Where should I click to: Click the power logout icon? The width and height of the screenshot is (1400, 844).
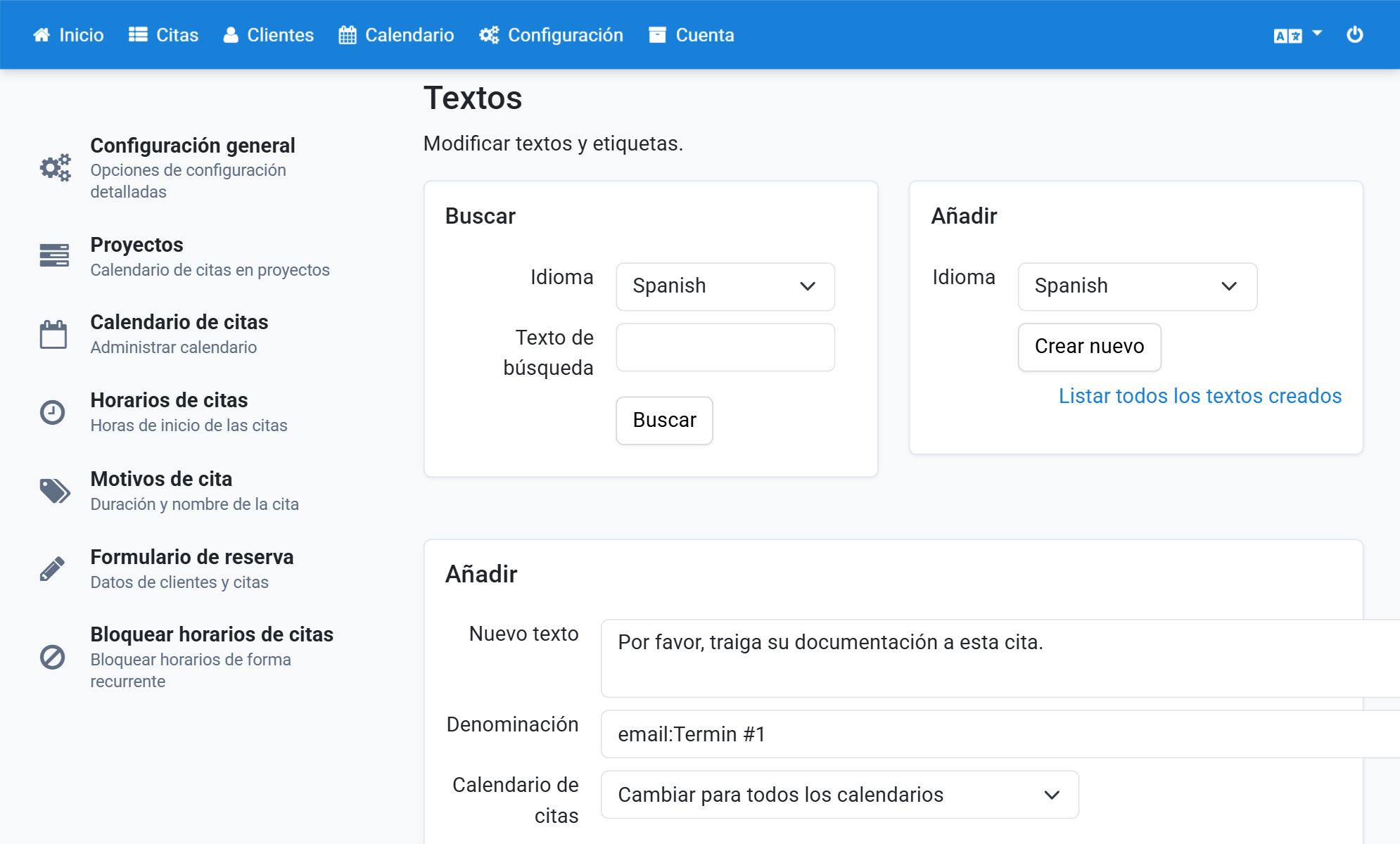[1355, 34]
